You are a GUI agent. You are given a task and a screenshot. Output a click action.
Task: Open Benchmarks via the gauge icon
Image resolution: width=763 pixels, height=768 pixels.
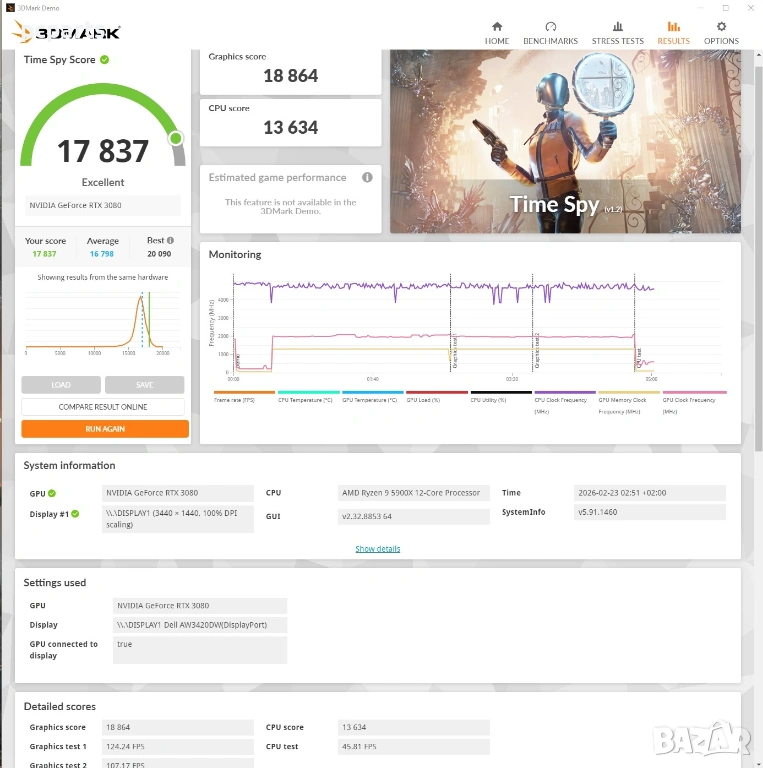pos(550,27)
